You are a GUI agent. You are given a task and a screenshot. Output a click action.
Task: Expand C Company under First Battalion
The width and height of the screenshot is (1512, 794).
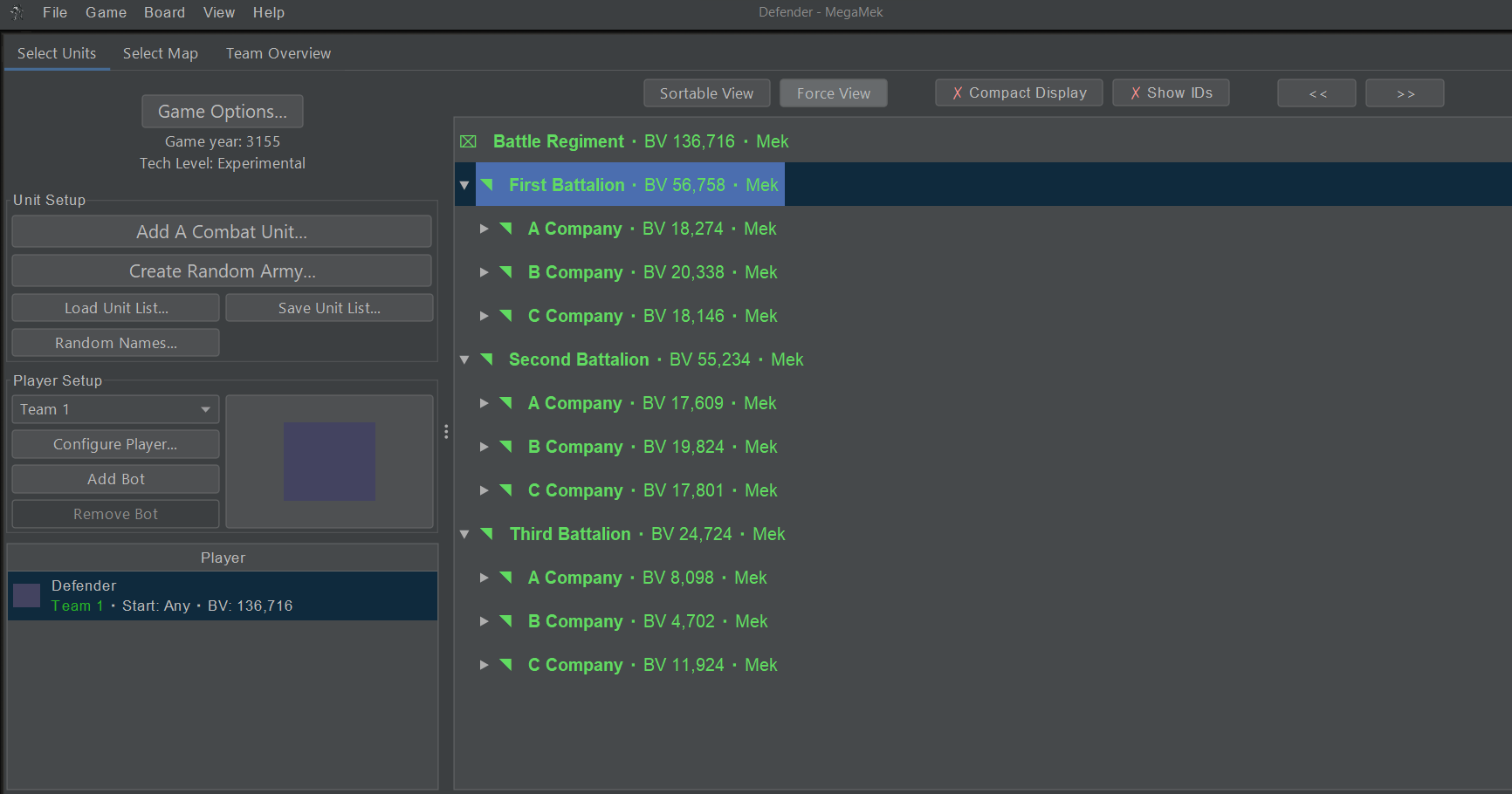484,316
